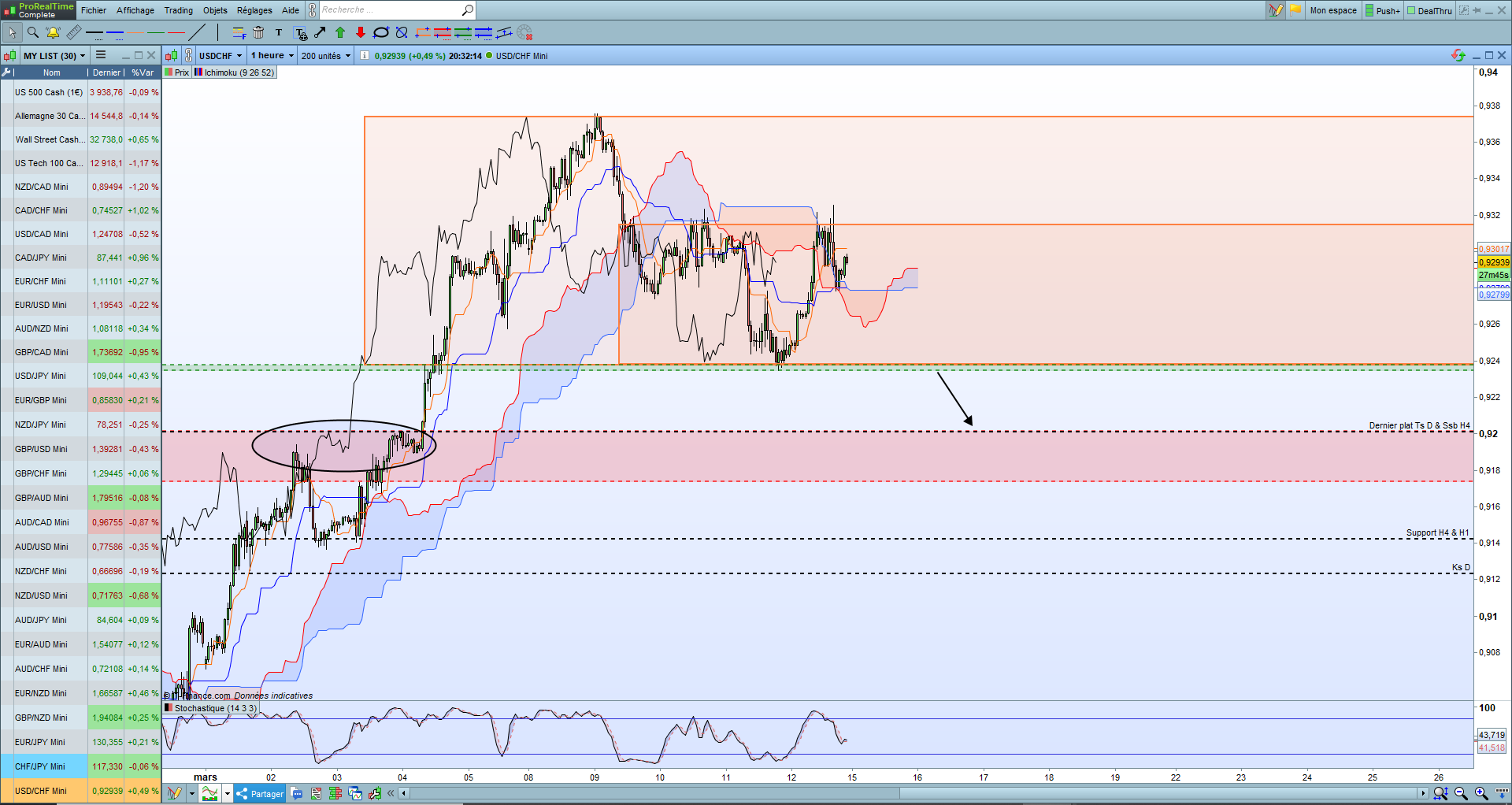
Task: Open the USDCHF instrument dropdown
Action: (x=220, y=56)
